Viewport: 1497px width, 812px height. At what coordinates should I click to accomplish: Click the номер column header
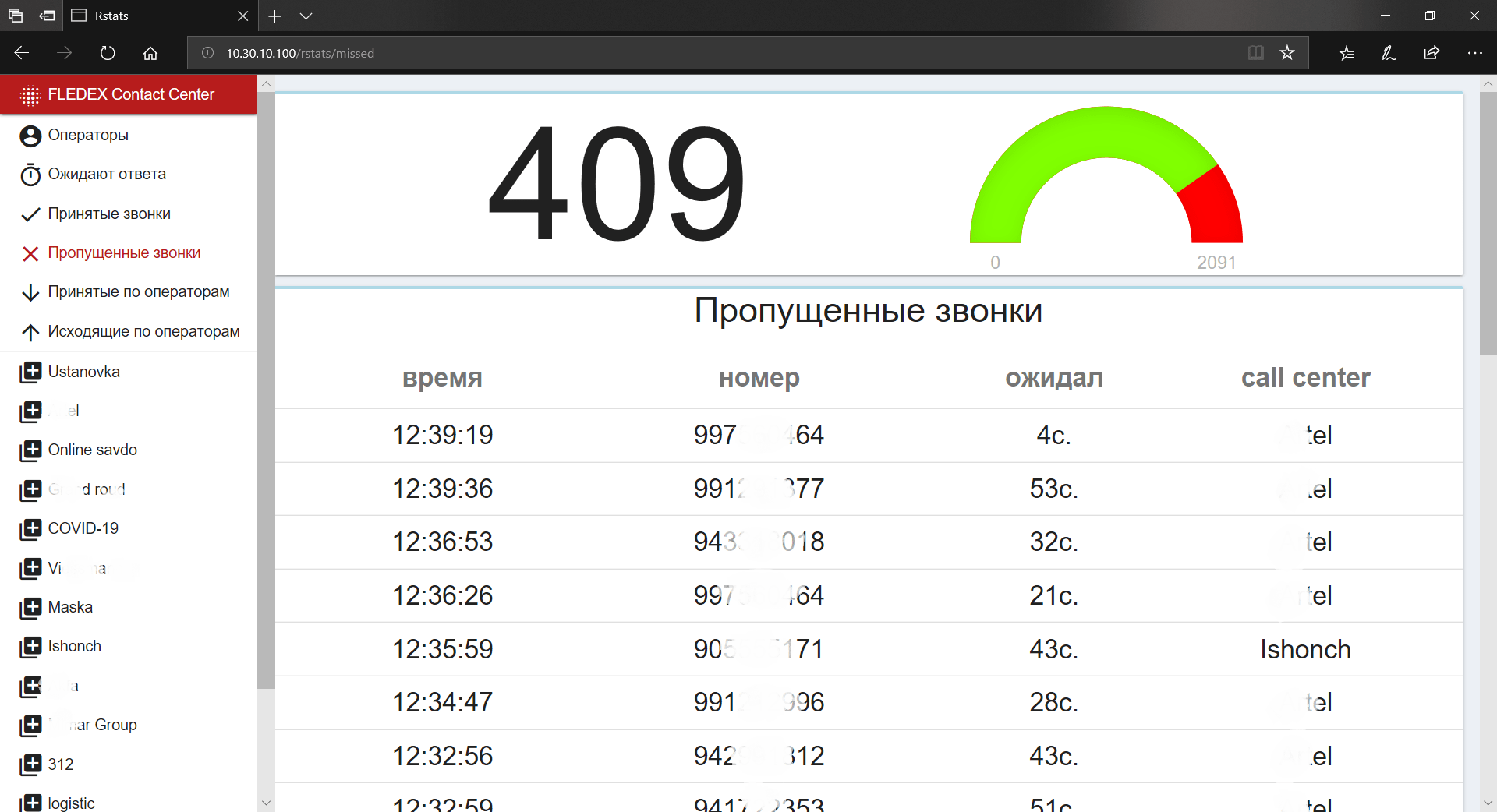click(759, 378)
